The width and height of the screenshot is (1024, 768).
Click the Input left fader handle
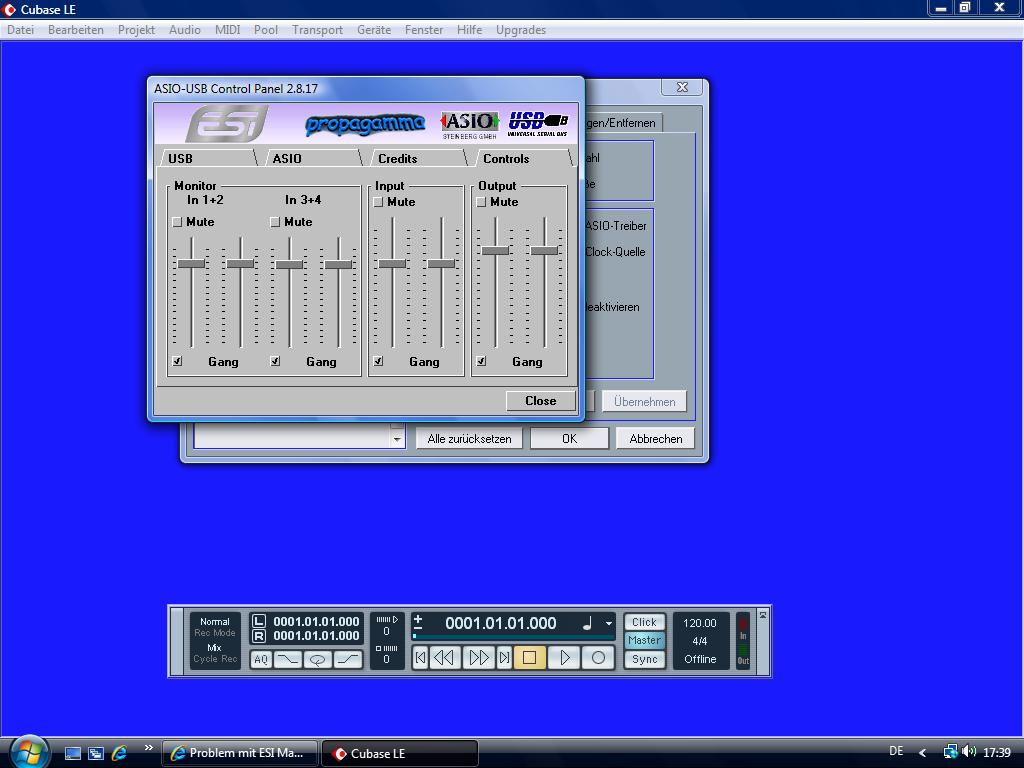[x=392, y=264]
